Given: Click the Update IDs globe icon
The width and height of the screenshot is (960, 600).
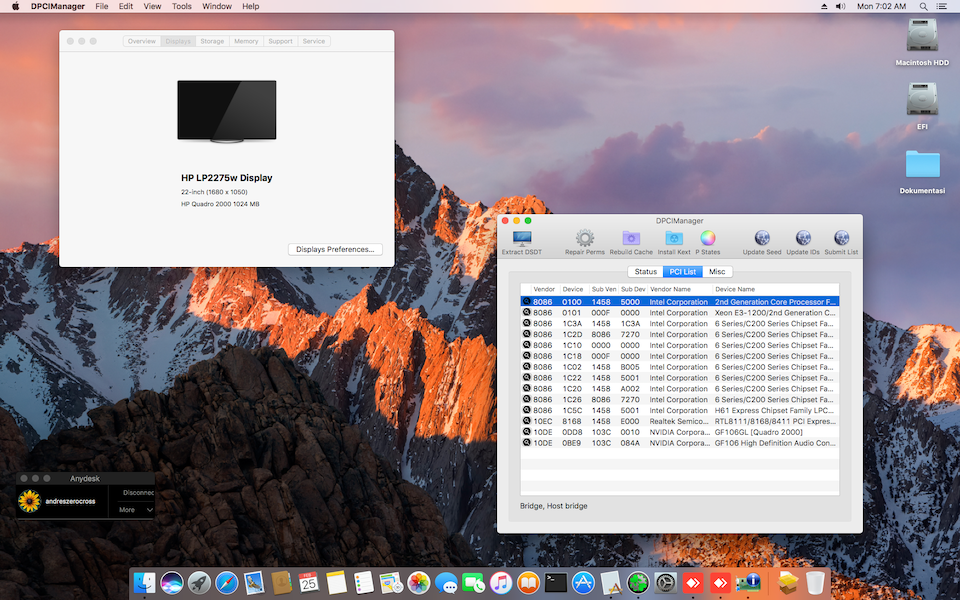Looking at the screenshot, I should pyautogui.click(x=803, y=238).
